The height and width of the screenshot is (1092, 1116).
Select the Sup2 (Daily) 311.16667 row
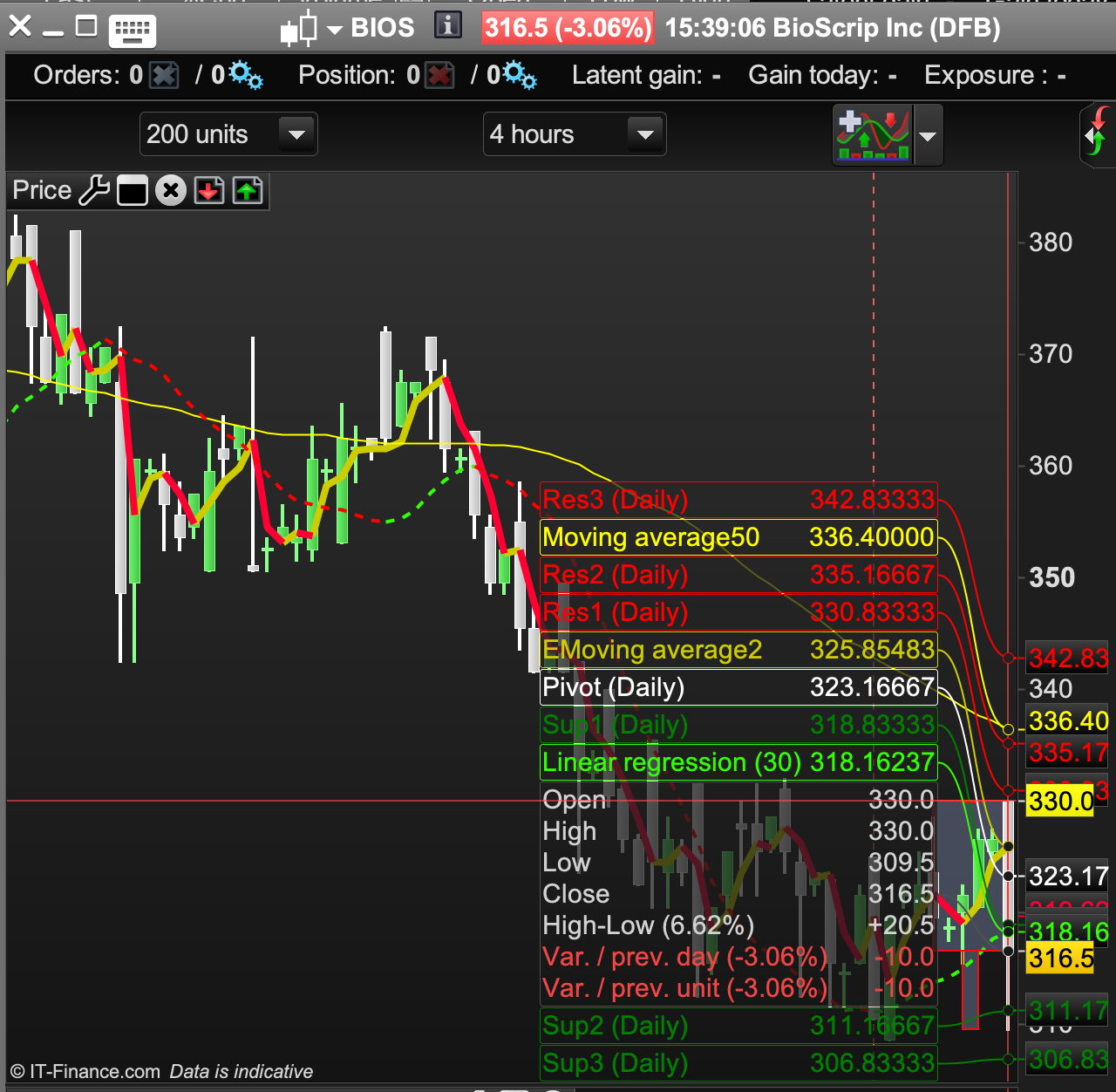pyautogui.click(x=738, y=1026)
